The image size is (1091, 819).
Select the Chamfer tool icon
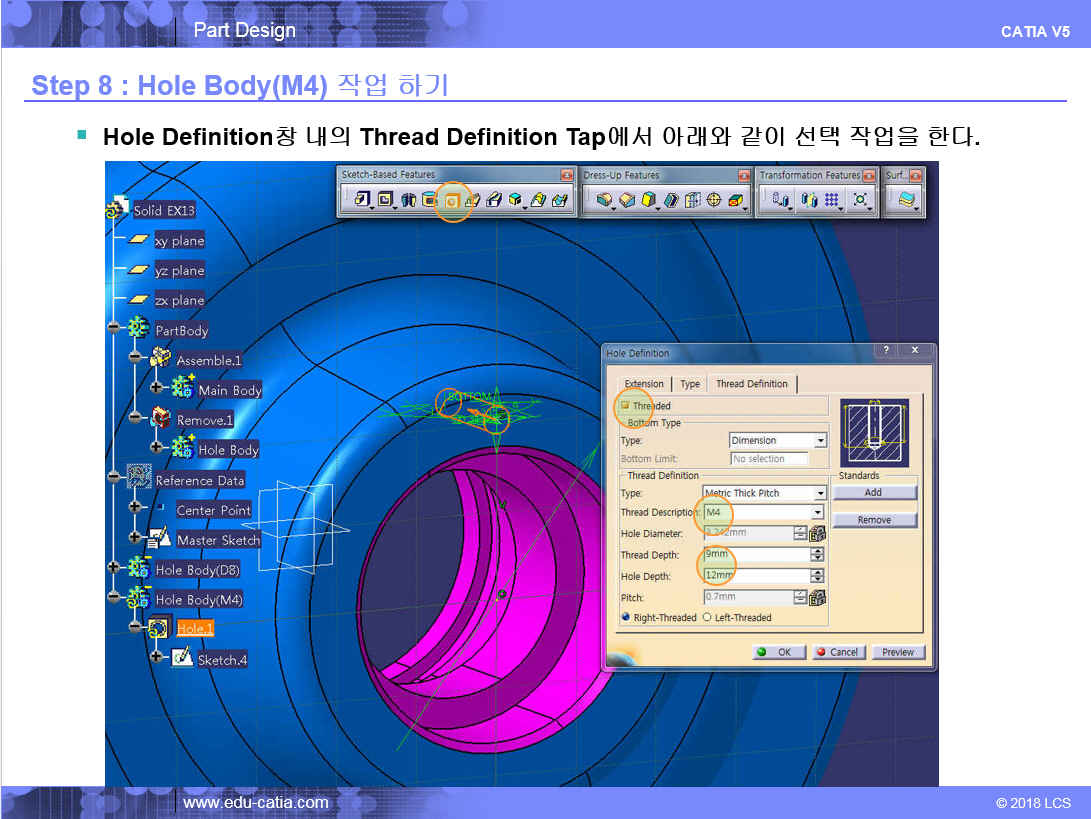(627, 200)
